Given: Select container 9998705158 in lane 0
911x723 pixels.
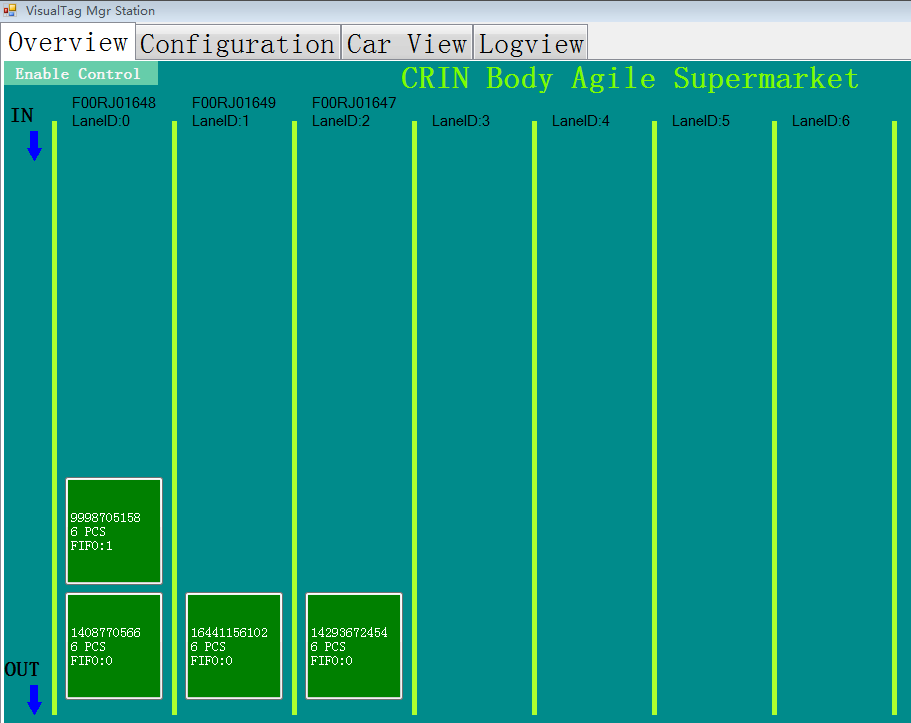Looking at the screenshot, I should 114,531.
